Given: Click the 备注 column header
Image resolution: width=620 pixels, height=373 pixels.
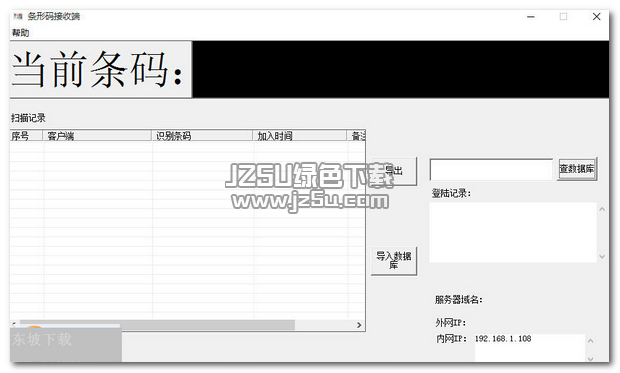Looking at the screenshot, I should pos(356,136).
